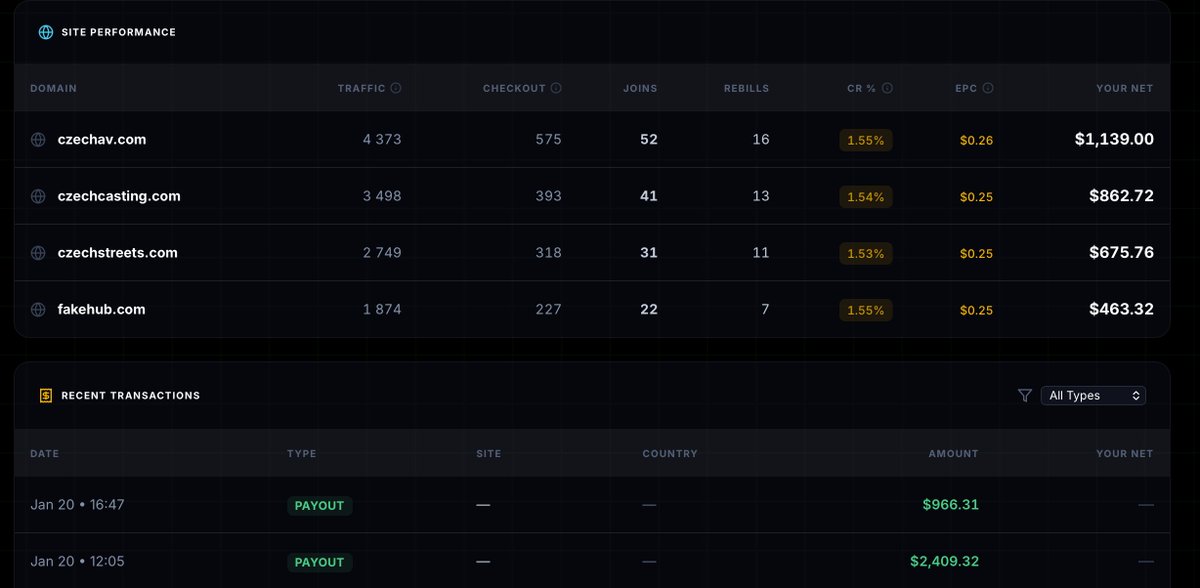Click the $862.72 net value

(x=1121, y=197)
